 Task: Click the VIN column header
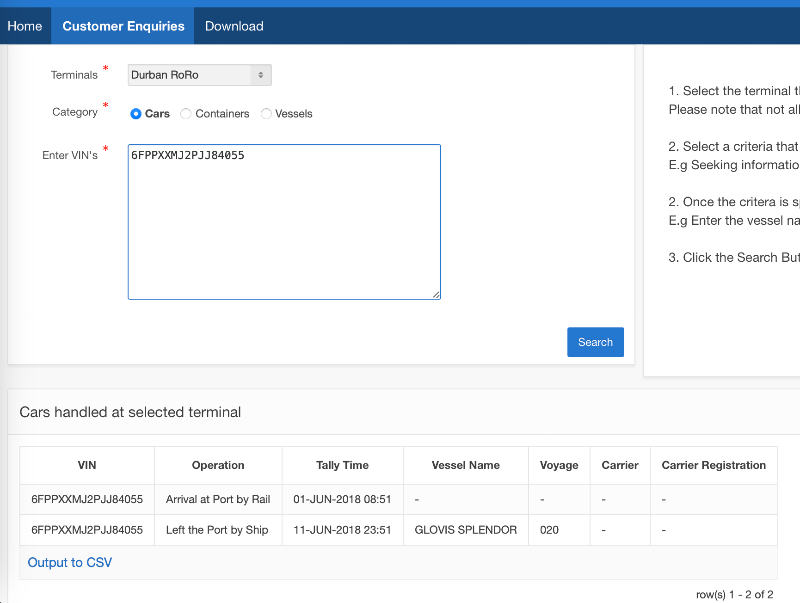[x=87, y=465]
